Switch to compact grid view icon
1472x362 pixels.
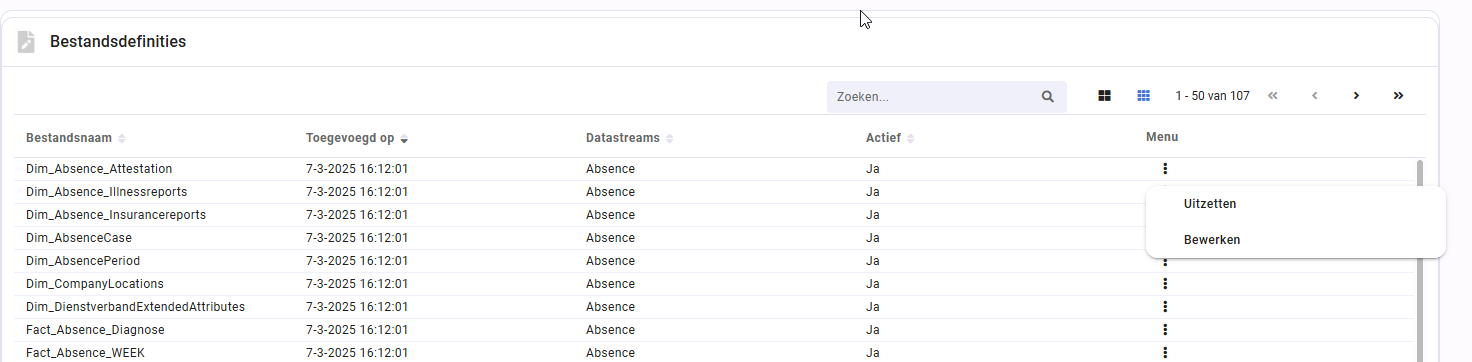pyautogui.click(x=1144, y=96)
